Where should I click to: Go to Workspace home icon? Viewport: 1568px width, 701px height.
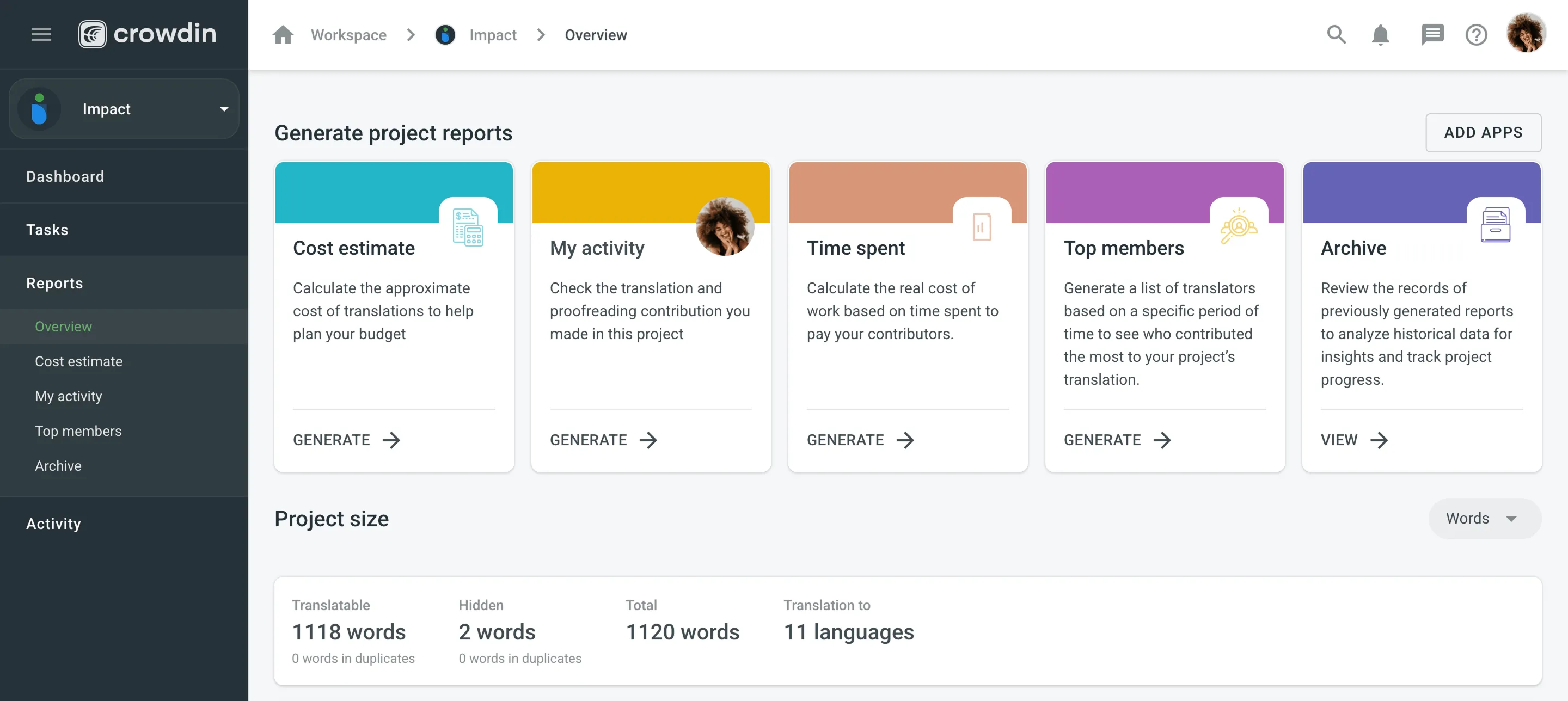(283, 35)
